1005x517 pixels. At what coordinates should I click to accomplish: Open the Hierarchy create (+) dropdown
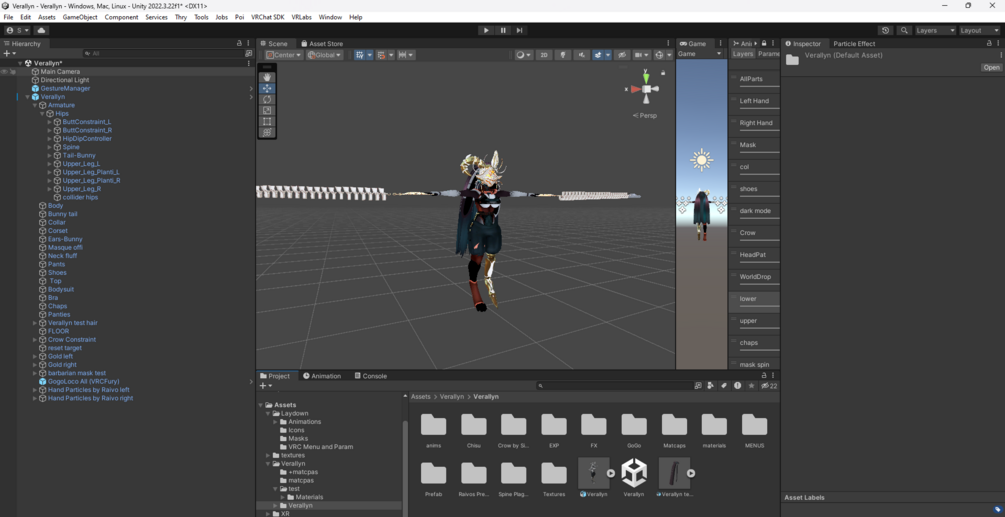pos(9,54)
